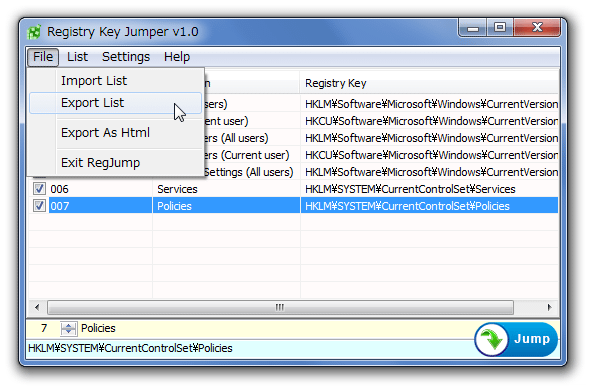The height and width of the screenshot is (389, 590).
Task: Toggle checkbox for row 006
Action: (39, 188)
